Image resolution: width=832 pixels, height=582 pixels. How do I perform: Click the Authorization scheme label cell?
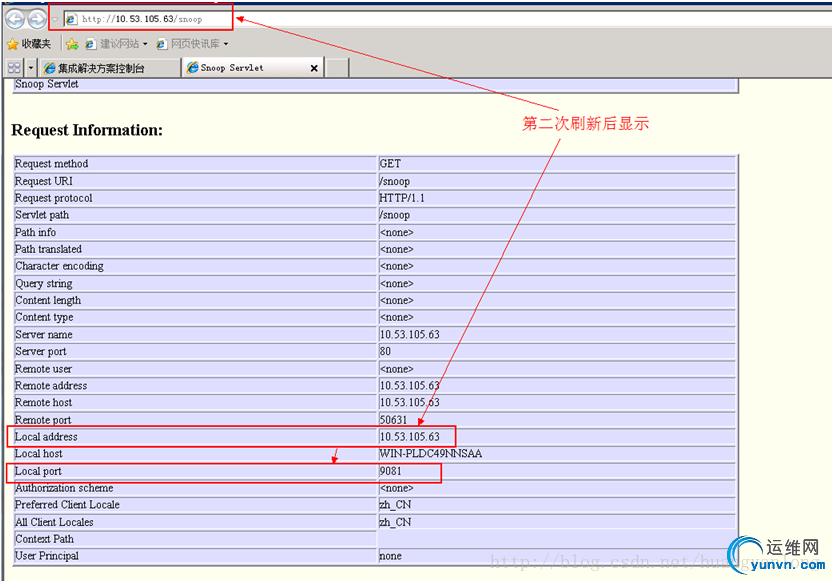pyautogui.click(x=195, y=488)
